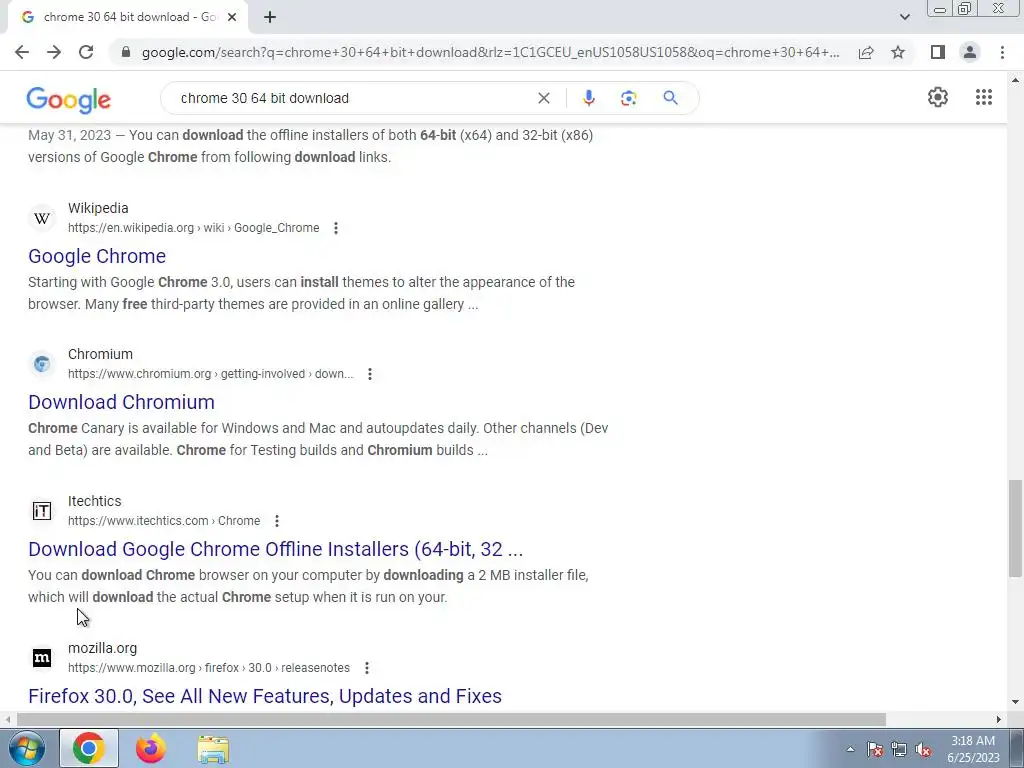Bookmark this tab with the star
Viewport: 1024px width, 768px height.
pyautogui.click(x=898, y=52)
